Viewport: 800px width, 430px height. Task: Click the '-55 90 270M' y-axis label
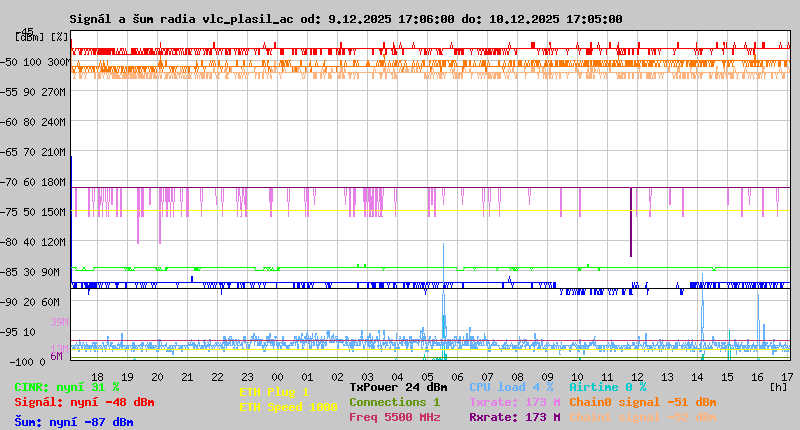click(x=34, y=92)
